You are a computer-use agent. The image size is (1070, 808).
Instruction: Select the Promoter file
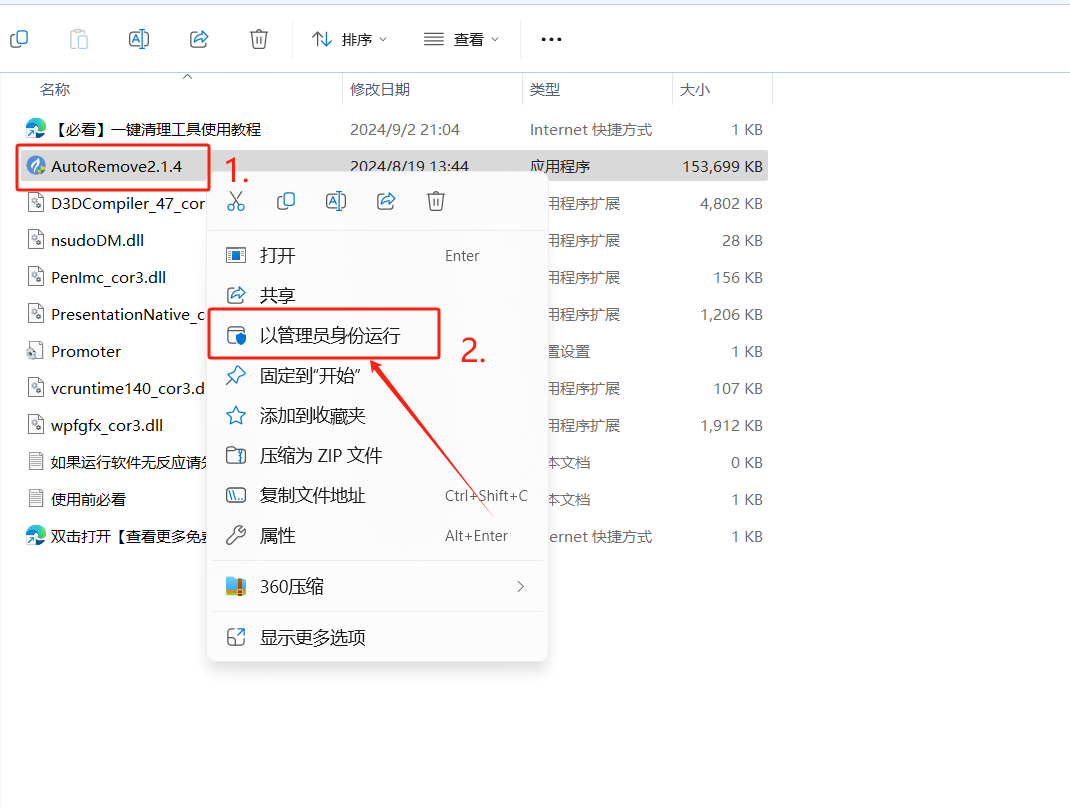[x=86, y=351]
